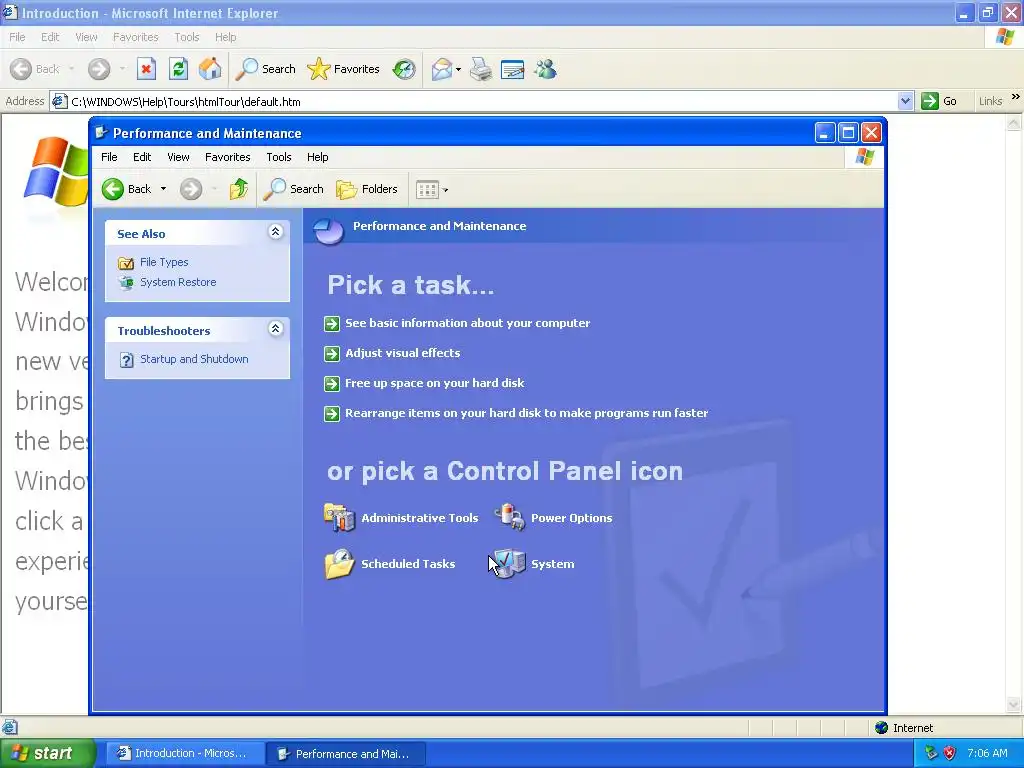This screenshot has height=768, width=1024.
Task: Open the File menu in Performance and Maintenance
Action: pyautogui.click(x=109, y=157)
